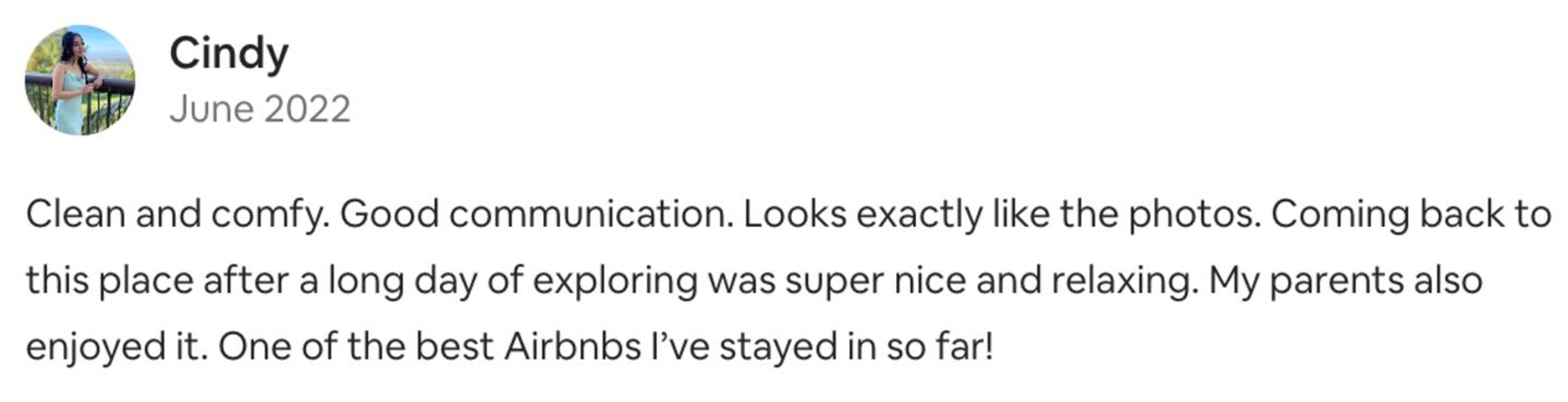Click the word "Airbnbs" in review
Viewport: 1568px width, 402px height.
point(572,347)
